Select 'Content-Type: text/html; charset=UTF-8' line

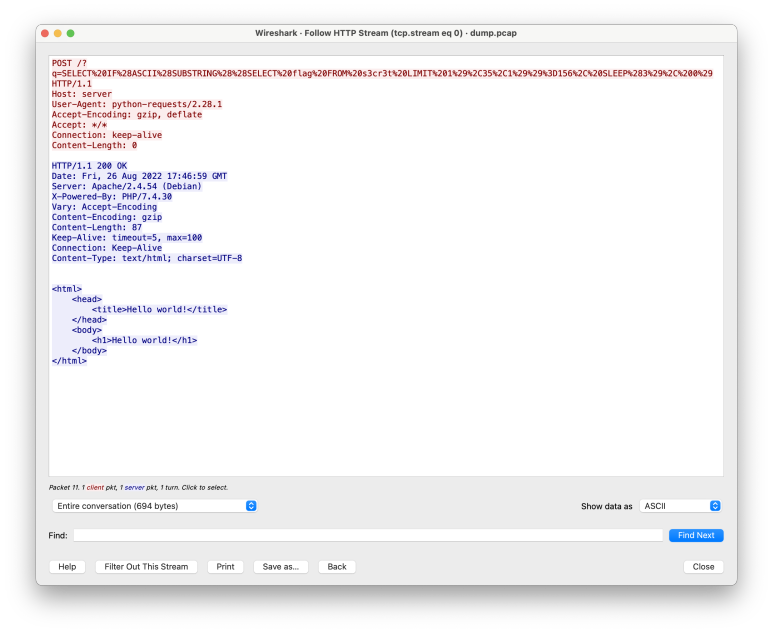pos(147,258)
